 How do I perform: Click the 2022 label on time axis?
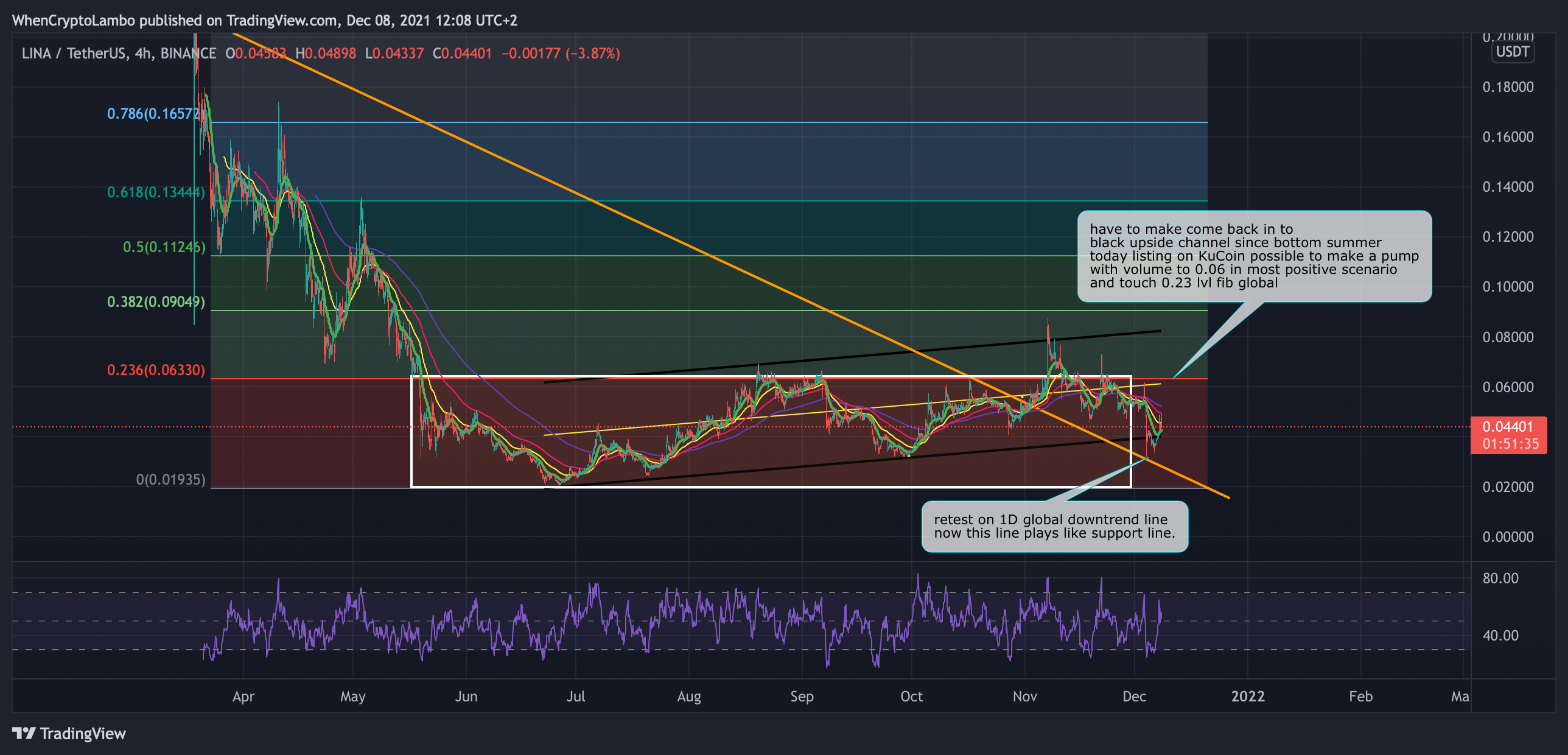pos(1248,697)
